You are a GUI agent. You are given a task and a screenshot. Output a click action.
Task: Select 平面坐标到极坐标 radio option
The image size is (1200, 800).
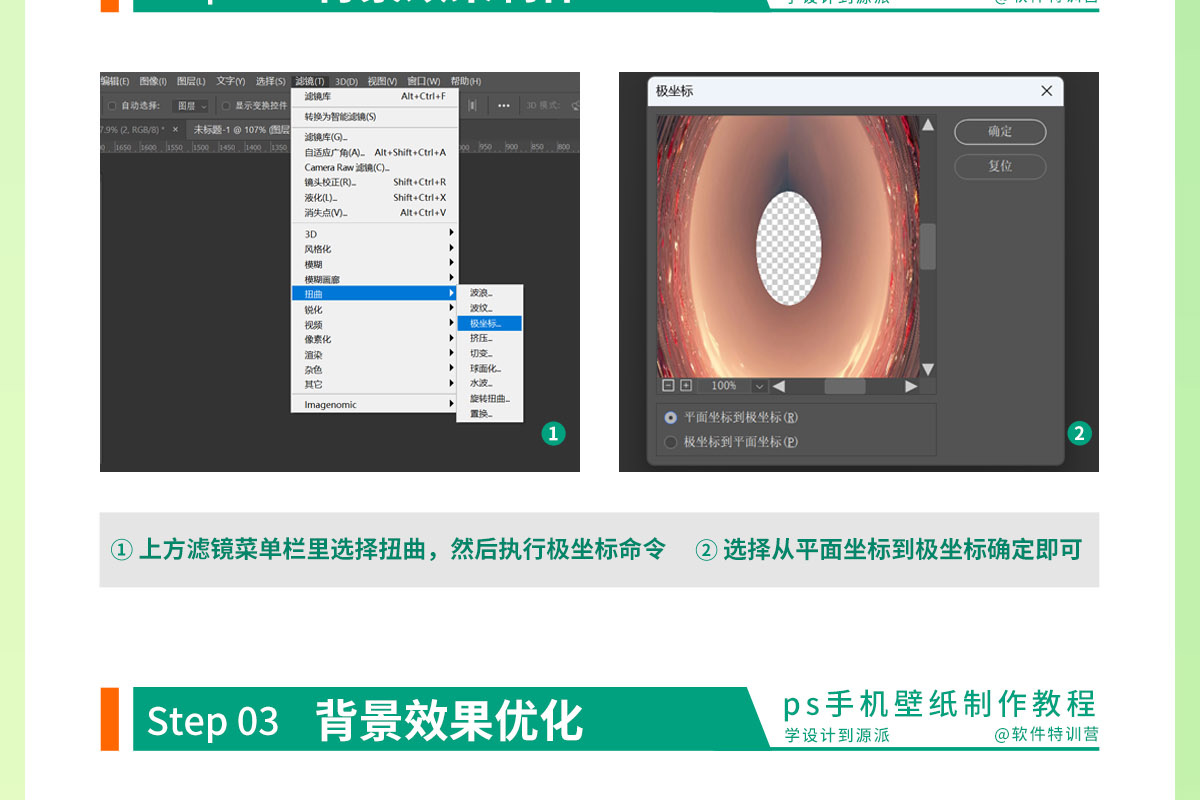671,417
